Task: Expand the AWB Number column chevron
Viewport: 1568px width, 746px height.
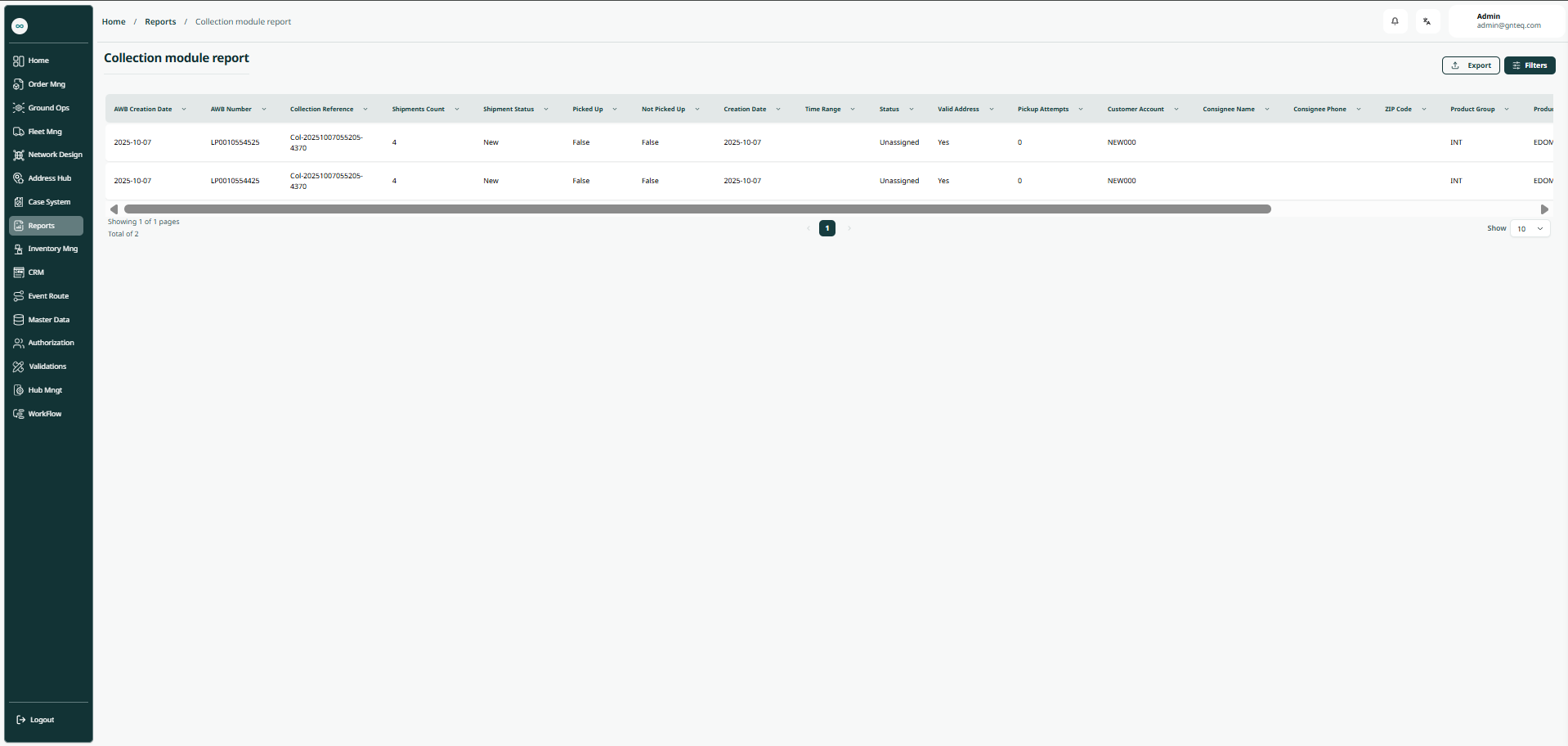Action: (264, 110)
